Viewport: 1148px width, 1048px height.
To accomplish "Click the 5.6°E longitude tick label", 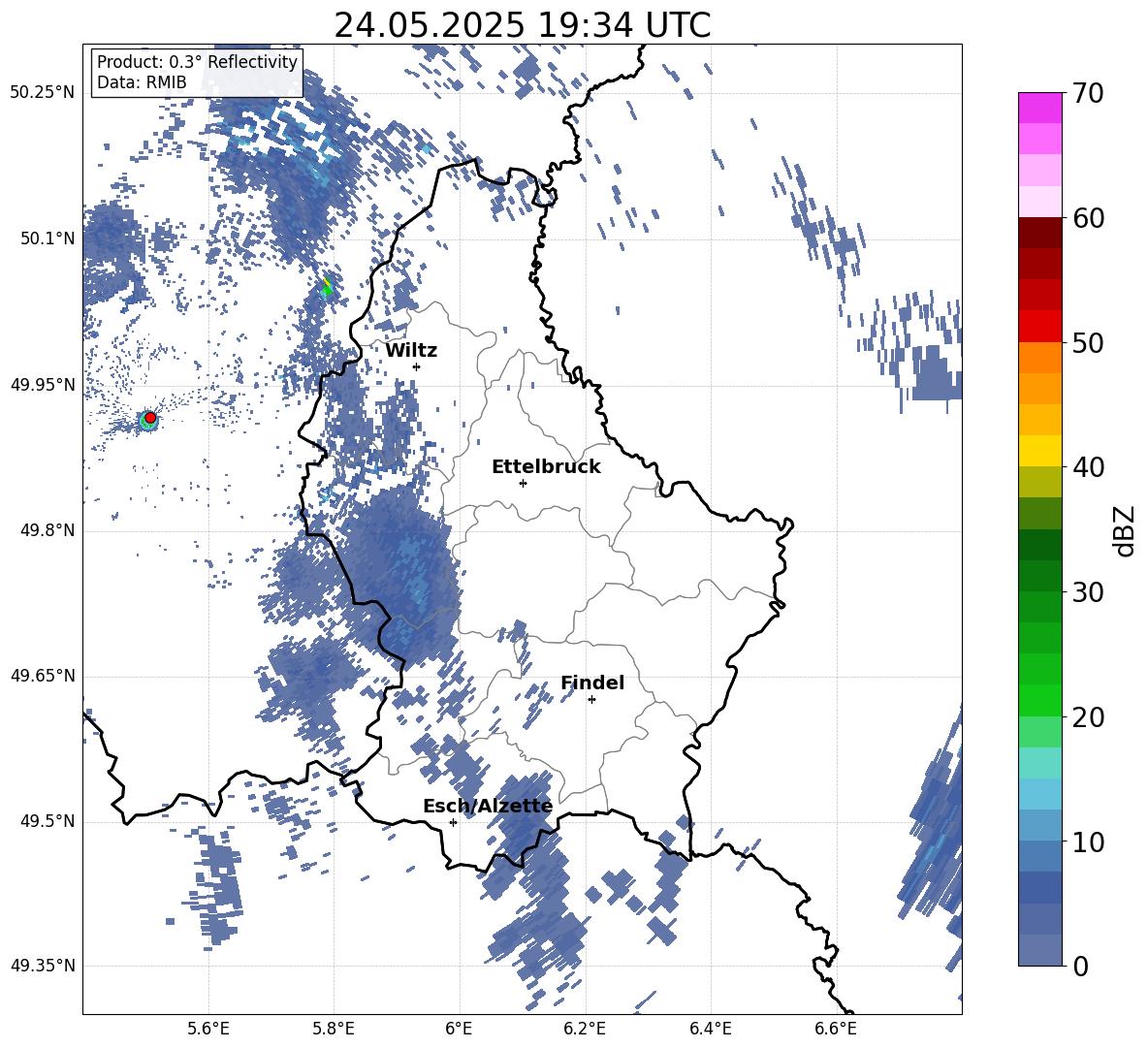I will coord(207,1029).
